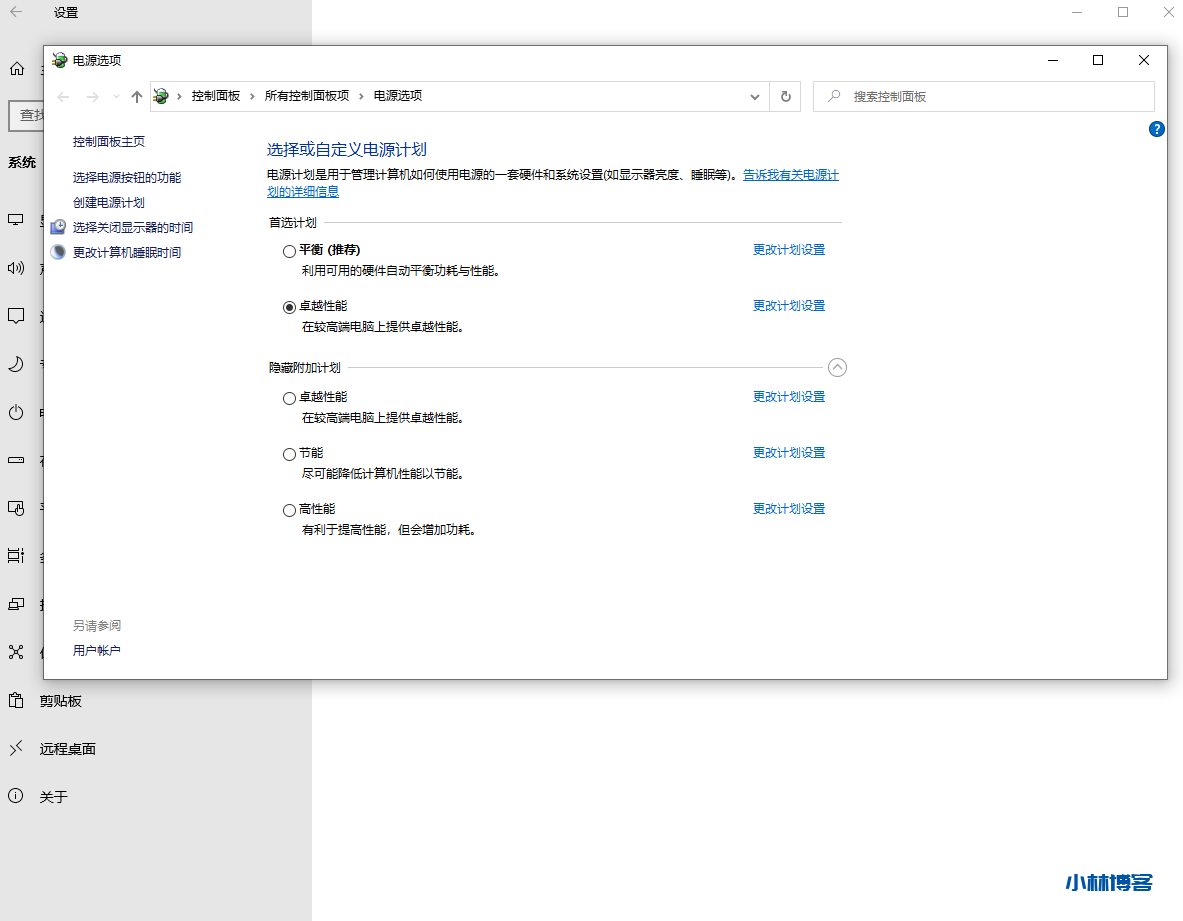Open 远程桌面 in Settings sidebar

coord(67,749)
